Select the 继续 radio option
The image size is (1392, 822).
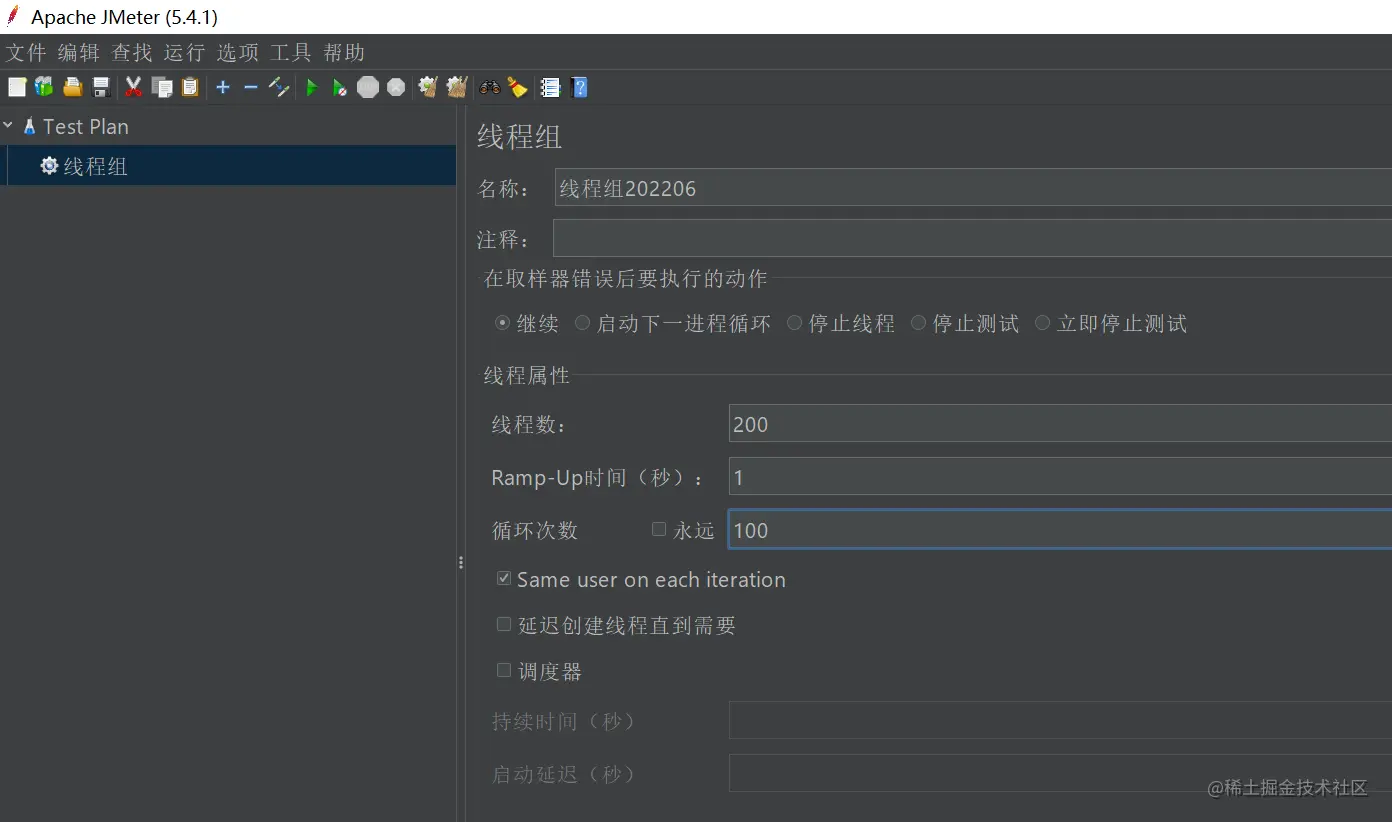[502, 323]
